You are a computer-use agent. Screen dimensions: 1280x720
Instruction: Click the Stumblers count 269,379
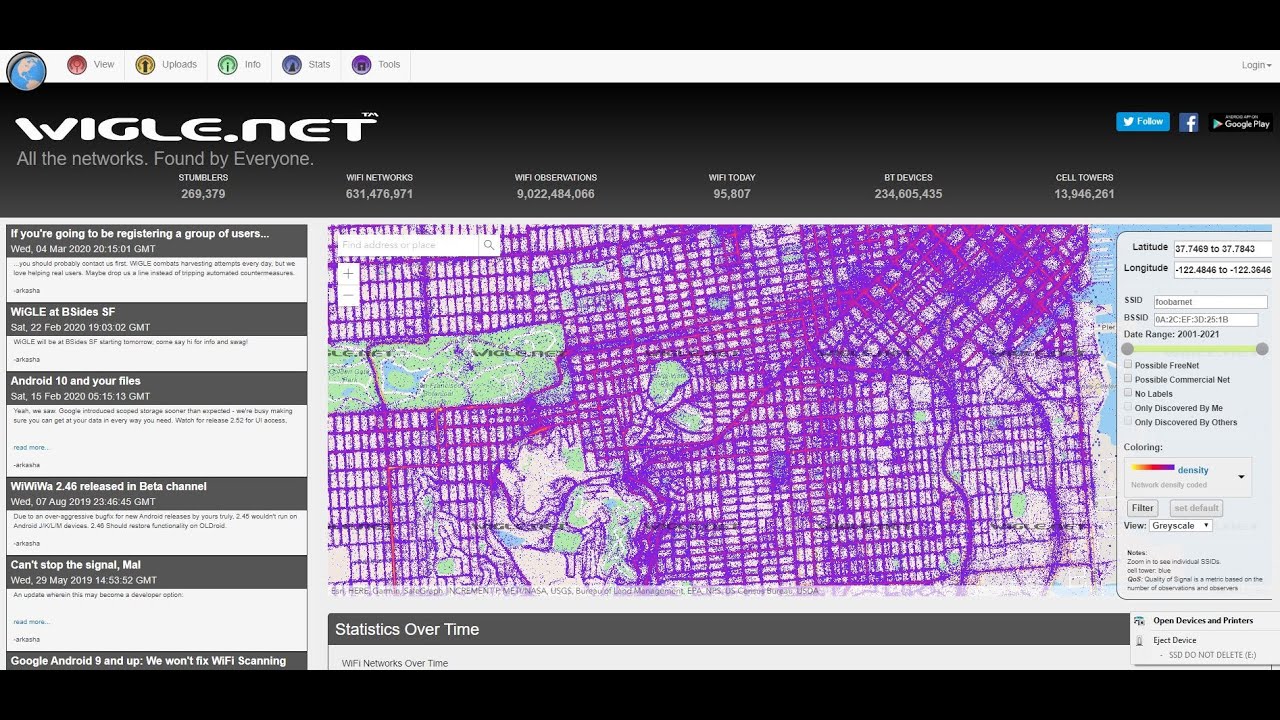[x=203, y=194]
